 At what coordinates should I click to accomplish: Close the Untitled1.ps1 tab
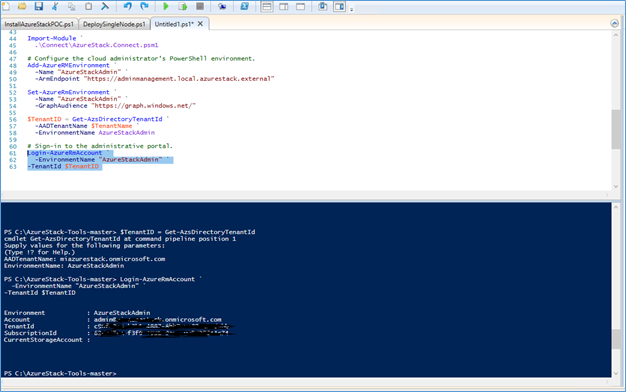pyautogui.click(x=200, y=24)
